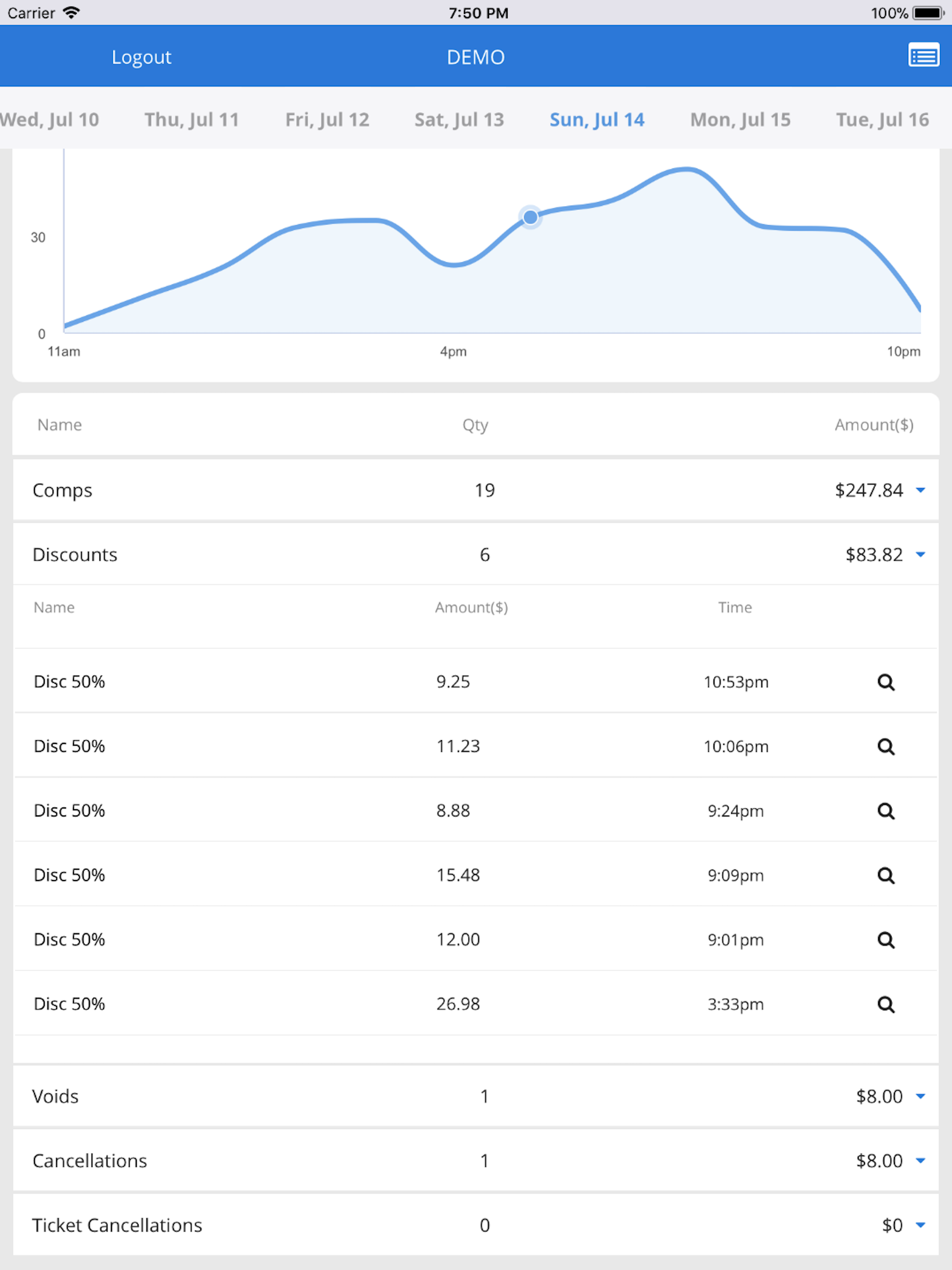Switch to Sat, Jul 13 tab
The height and width of the screenshot is (1270, 952).
(459, 119)
